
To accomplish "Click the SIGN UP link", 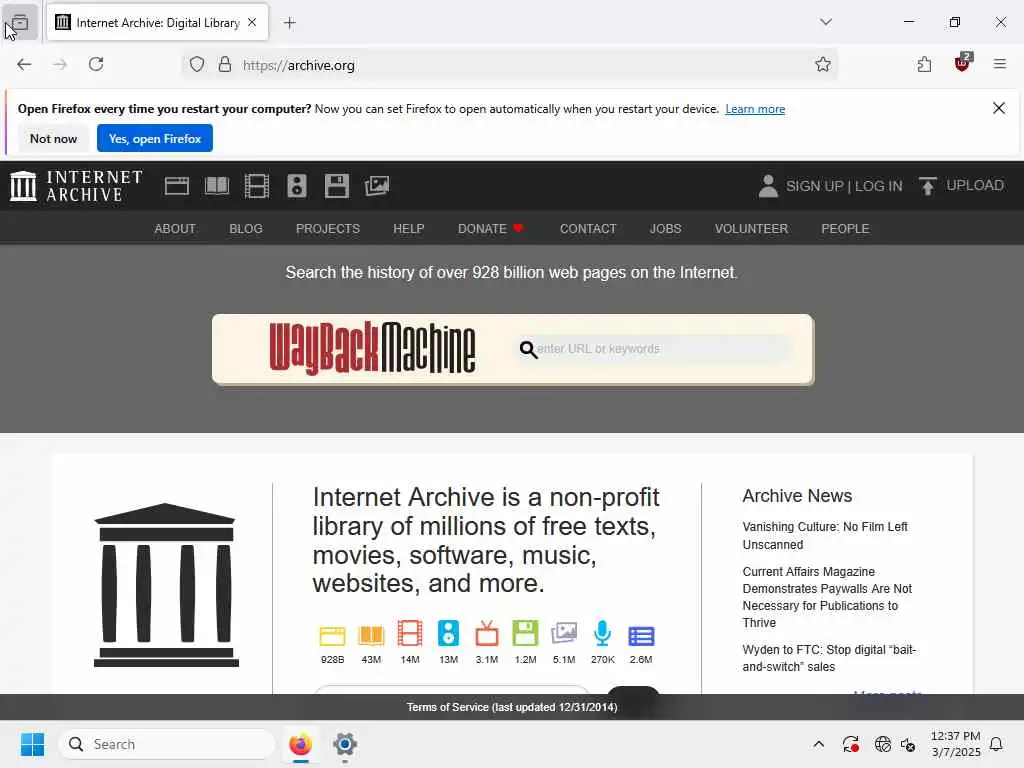I will (814, 186).
